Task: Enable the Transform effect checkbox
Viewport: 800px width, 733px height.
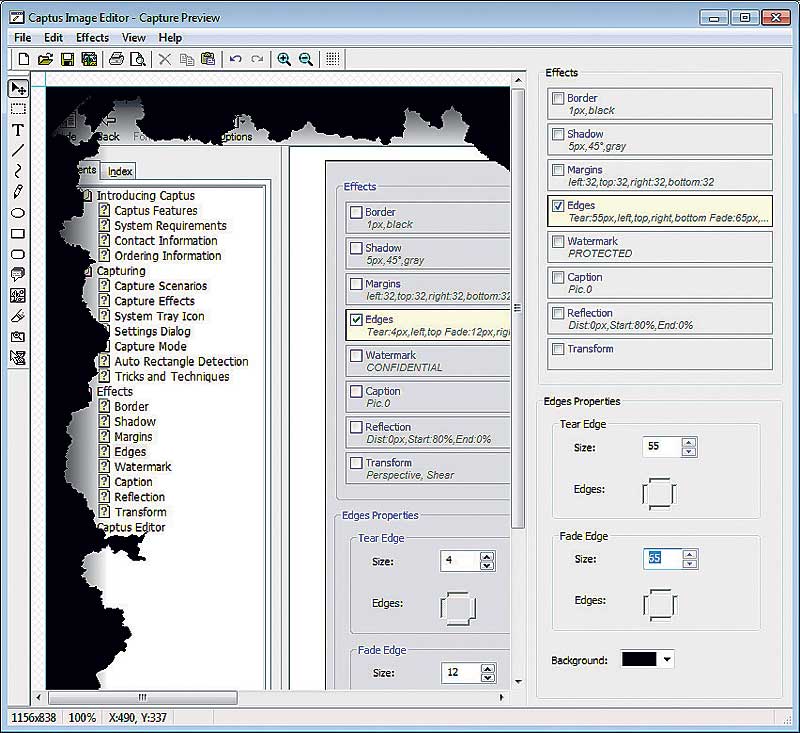Action: [x=558, y=349]
